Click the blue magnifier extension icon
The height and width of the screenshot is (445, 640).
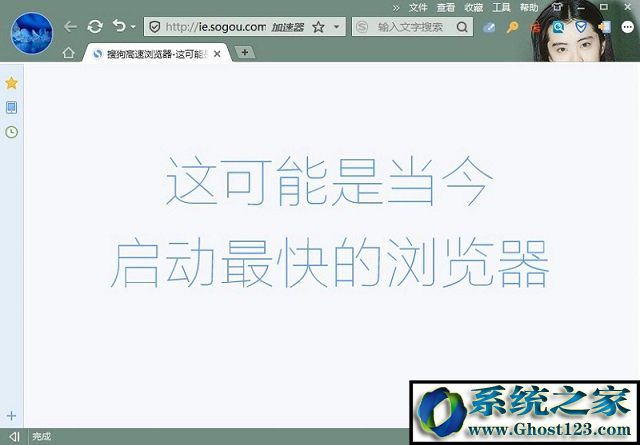coord(558,27)
